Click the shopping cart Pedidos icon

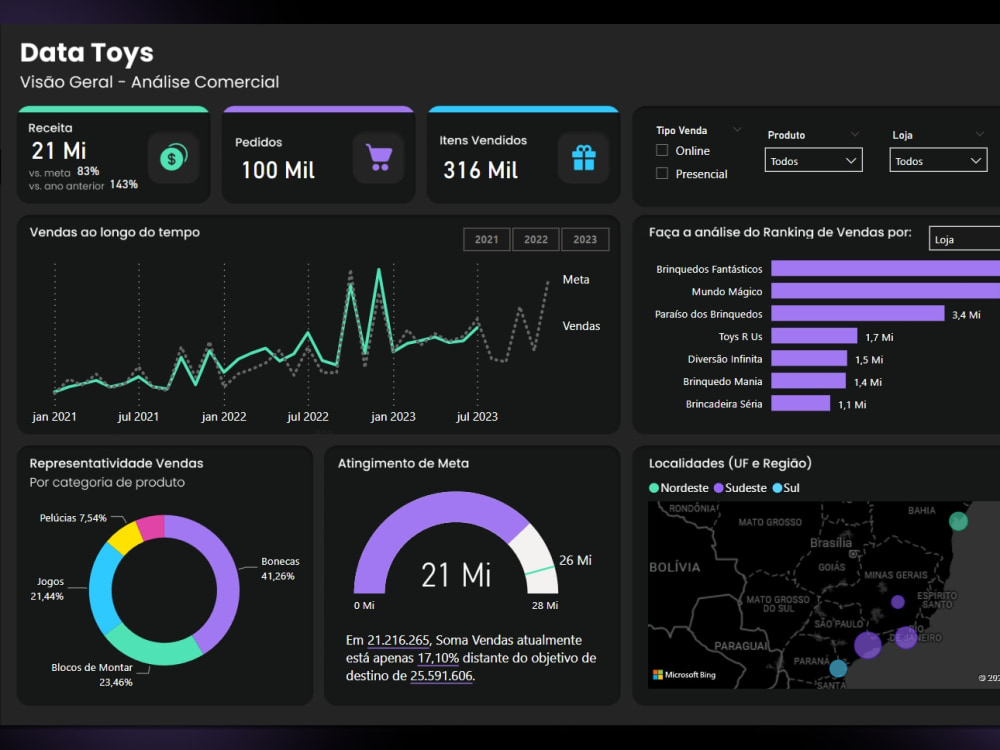point(379,158)
